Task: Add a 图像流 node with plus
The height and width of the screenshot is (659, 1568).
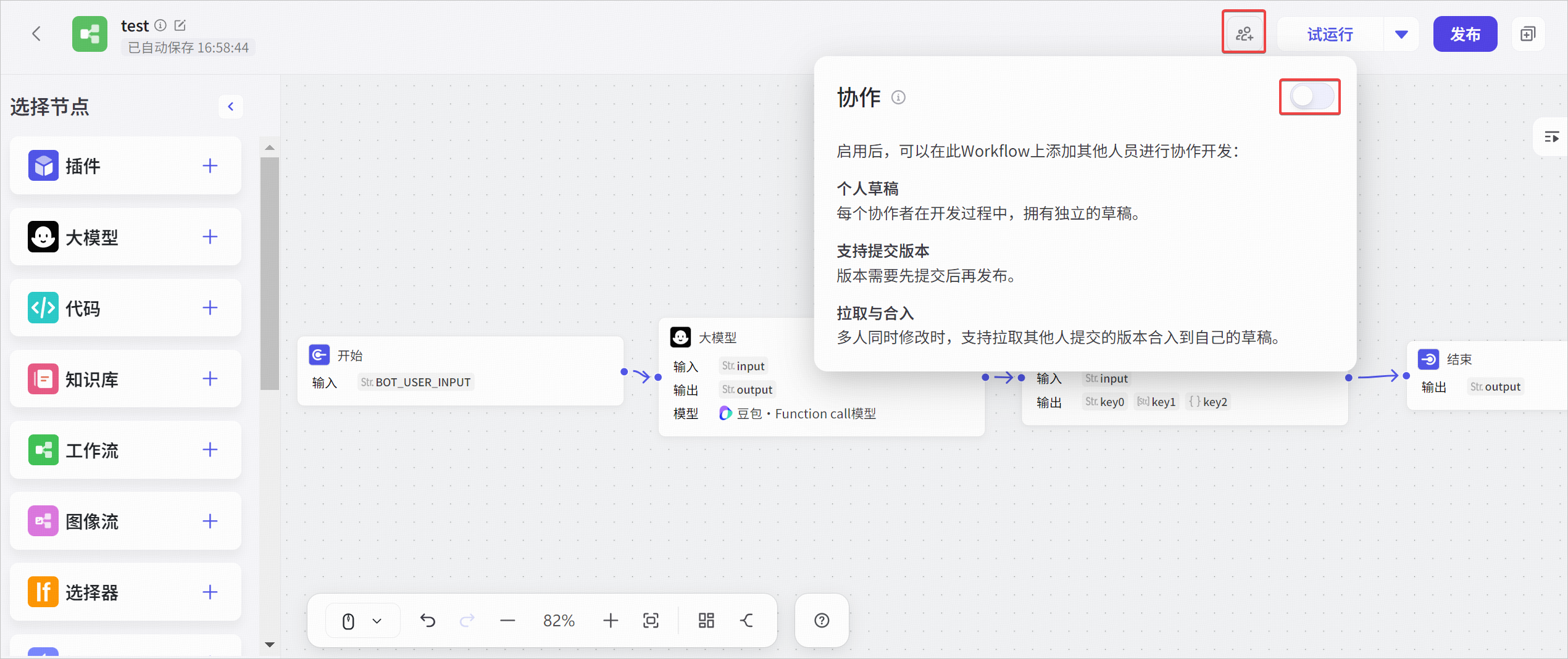Action: pos(210,521)
